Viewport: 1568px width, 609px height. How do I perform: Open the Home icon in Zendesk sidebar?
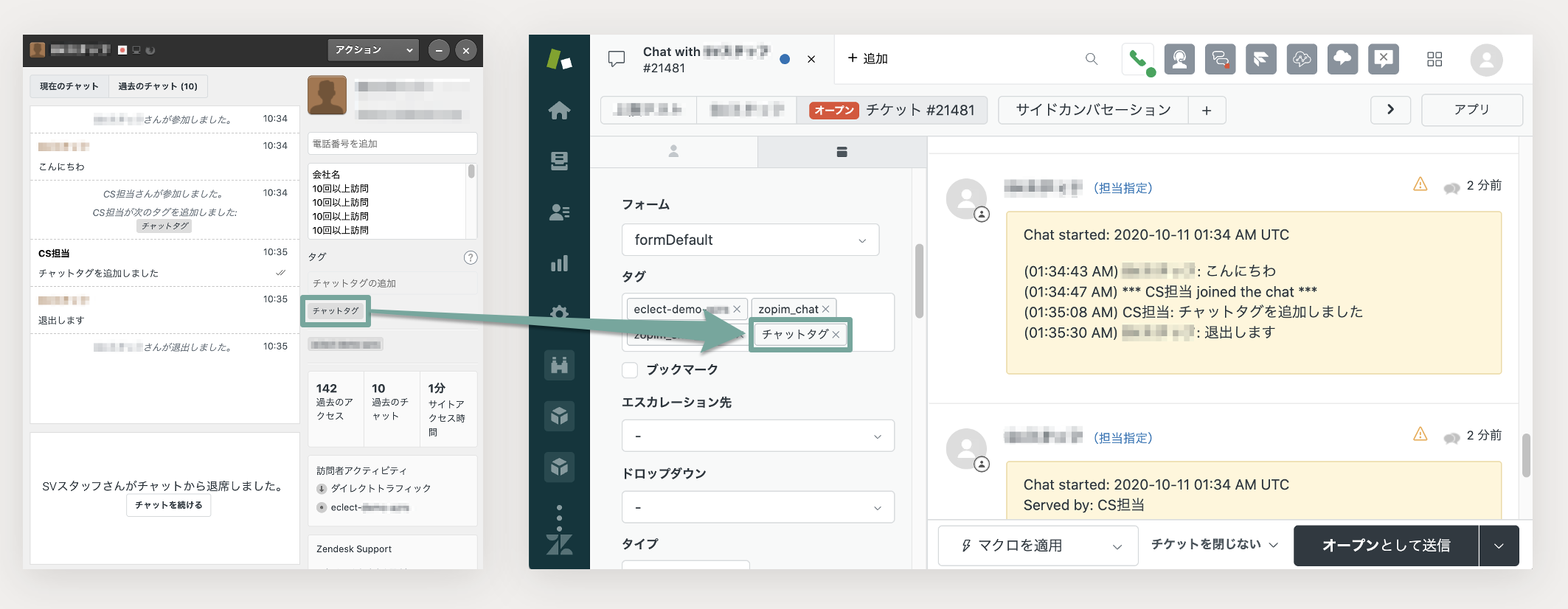click(559, 111)
